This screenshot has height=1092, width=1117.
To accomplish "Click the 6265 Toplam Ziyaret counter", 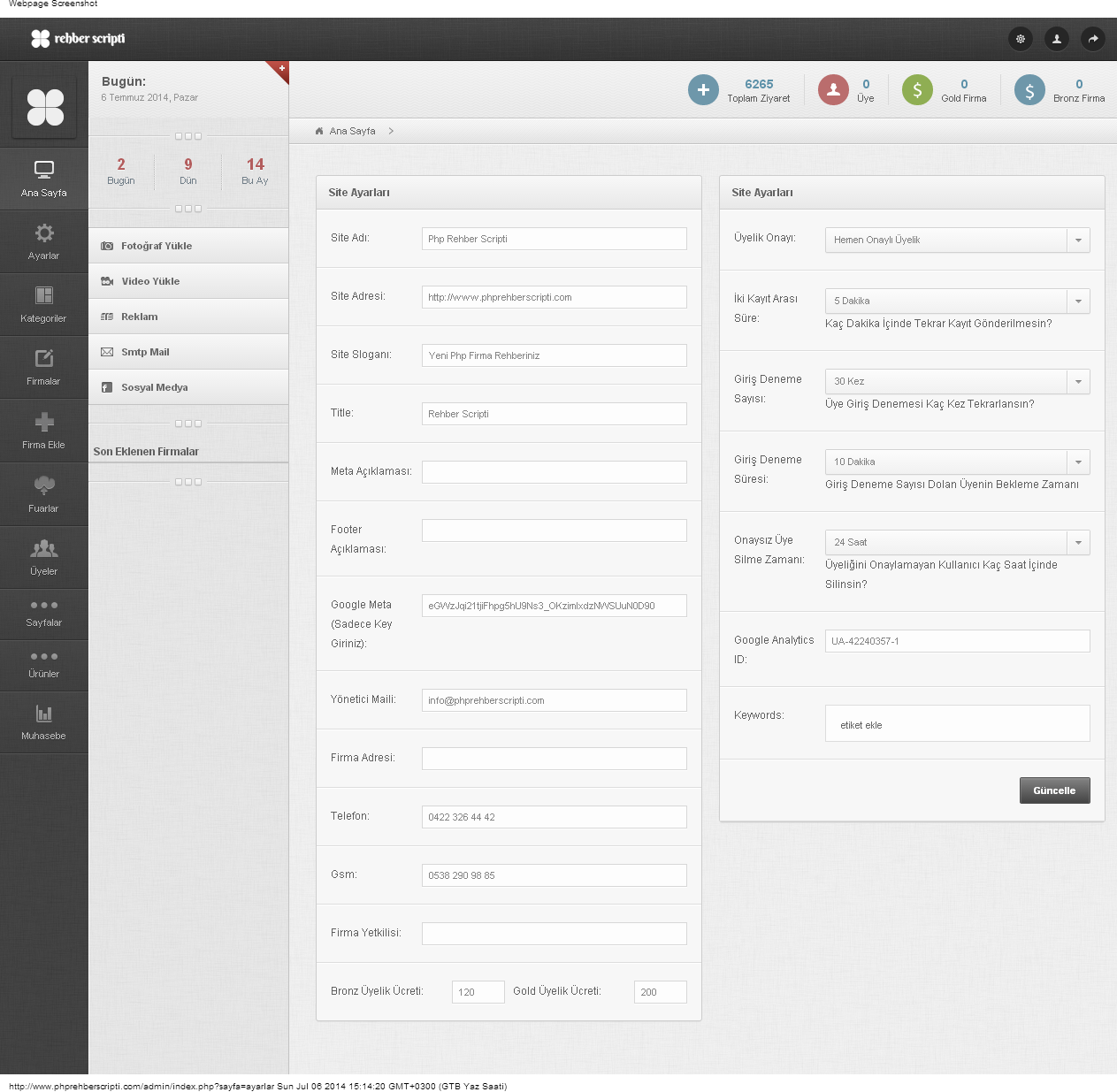I will coord(759,84).
